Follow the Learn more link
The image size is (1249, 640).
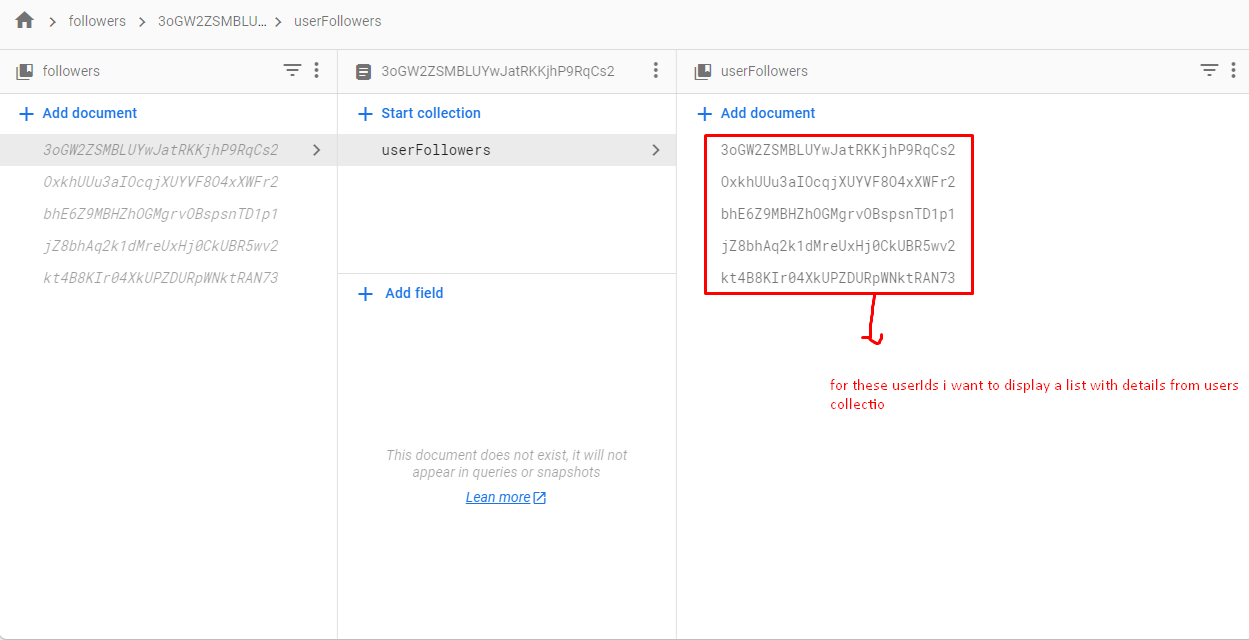tap(506, 497)
